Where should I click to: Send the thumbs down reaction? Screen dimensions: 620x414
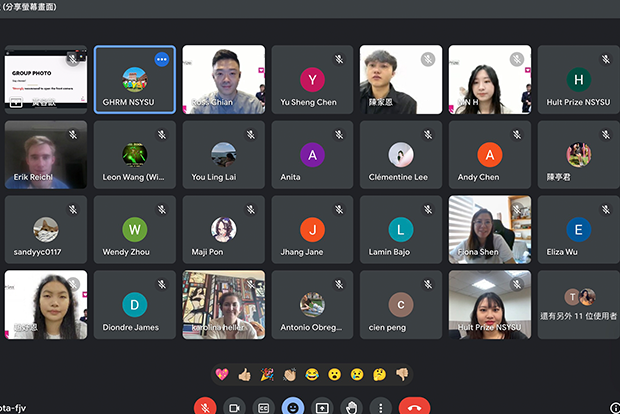402,374
